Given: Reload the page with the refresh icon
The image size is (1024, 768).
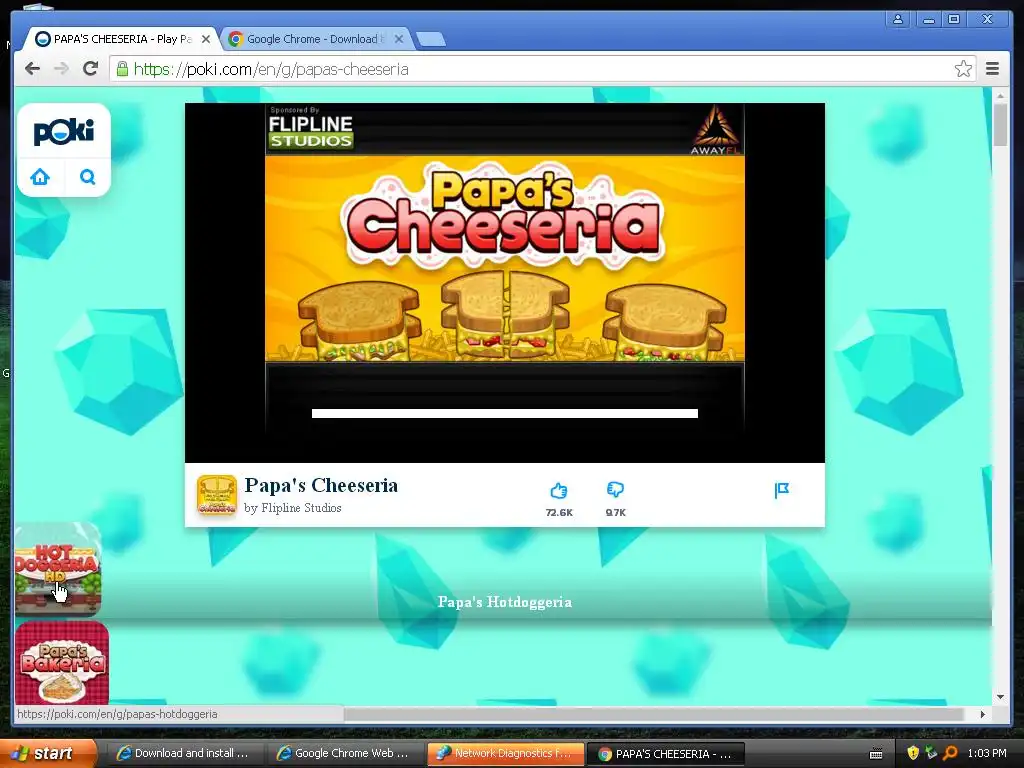Looking at the screenshot, I should pyautogui.click(x=90, y=69).
